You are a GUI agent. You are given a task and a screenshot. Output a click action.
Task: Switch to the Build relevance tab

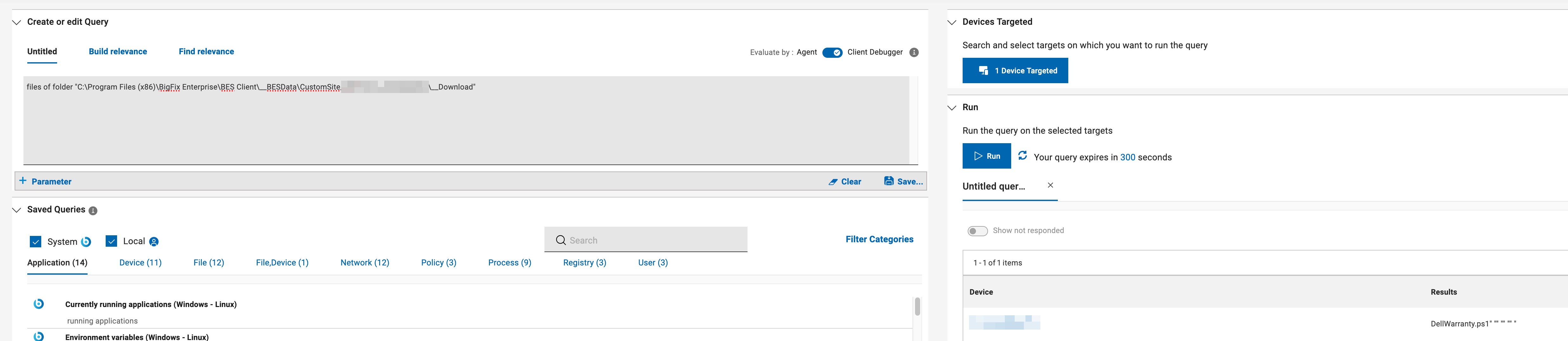point(117,52)
